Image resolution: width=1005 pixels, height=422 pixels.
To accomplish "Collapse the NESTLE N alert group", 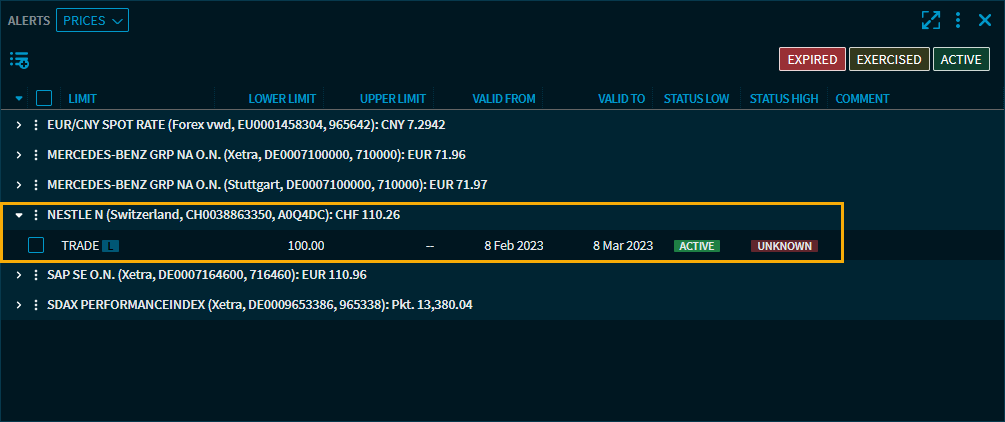I will (x=18, y=215).
